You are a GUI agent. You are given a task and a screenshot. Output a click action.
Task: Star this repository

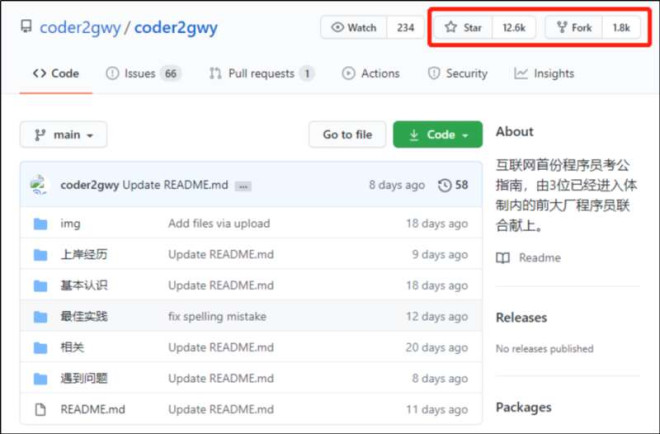coord(463,28)
